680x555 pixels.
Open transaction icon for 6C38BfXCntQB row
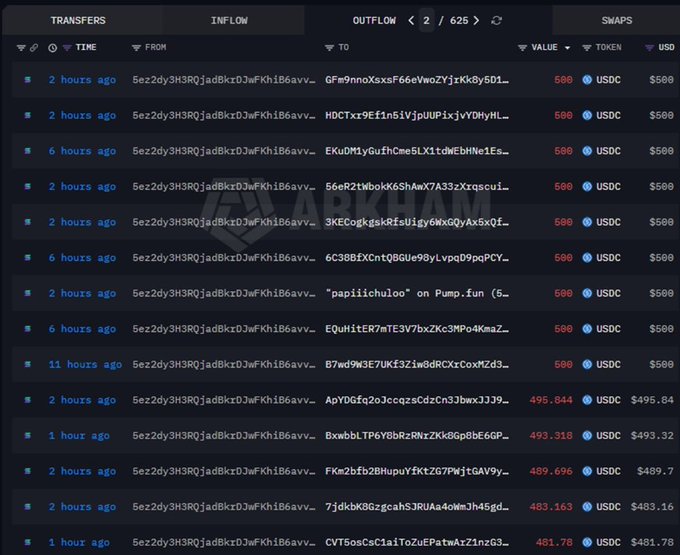27,258
